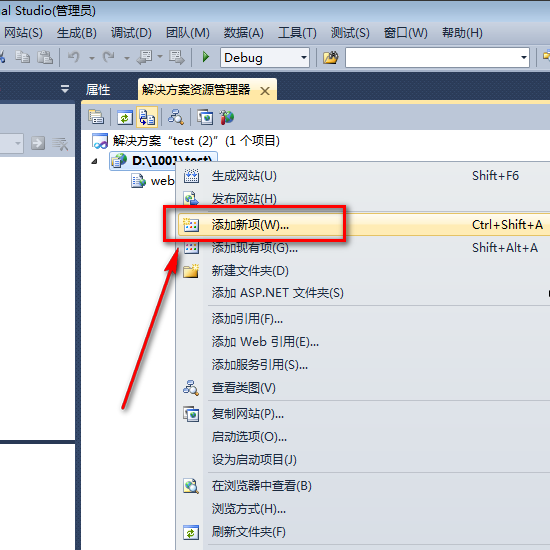Open the Redo history dropdown arrow
This screenshot has width=550, height=550.
[x=127, y=58]
